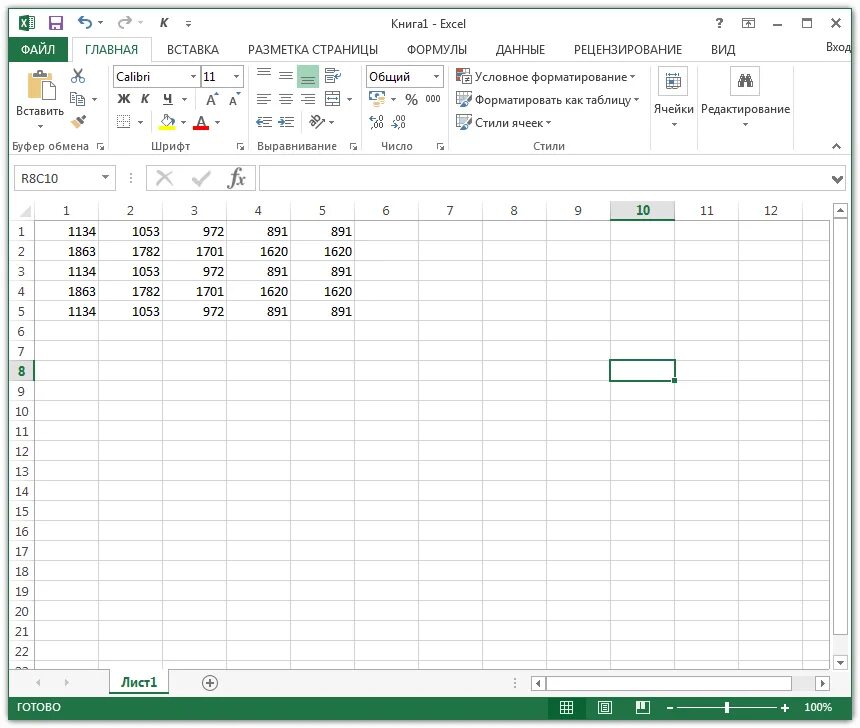Center text horizontally
The height and width of the screenshot is (728, 860).
286,99
